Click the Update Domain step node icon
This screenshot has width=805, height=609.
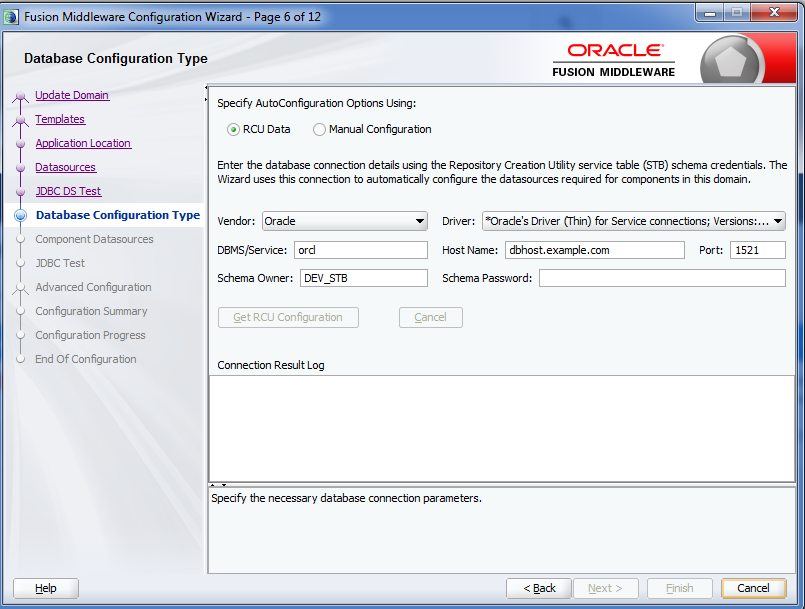pos(20,97)
